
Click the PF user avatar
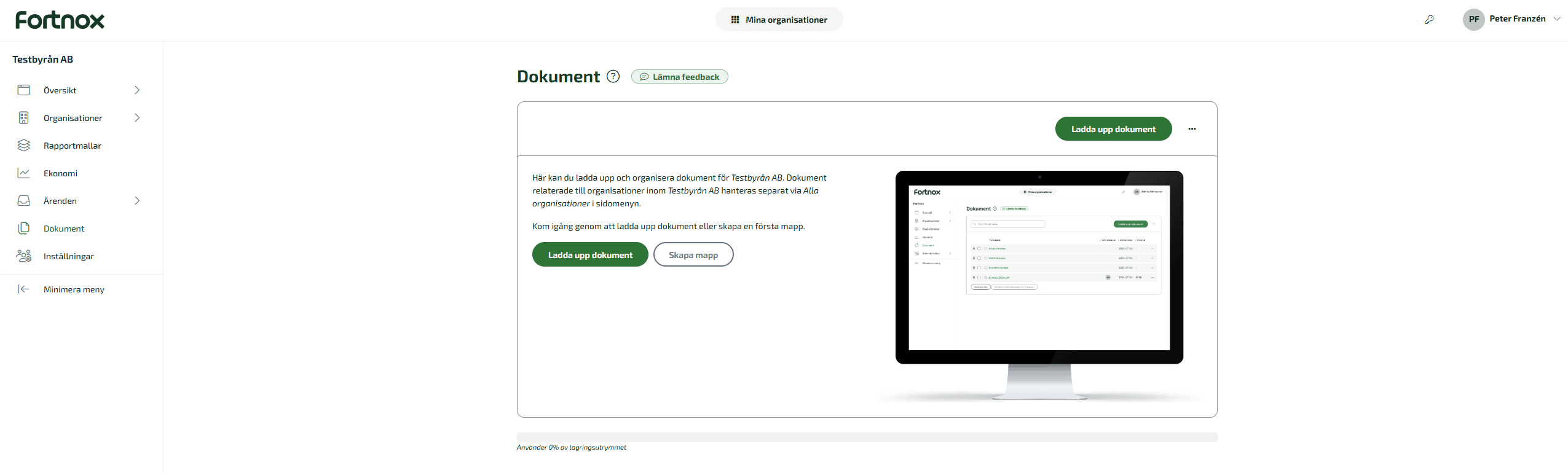[1473, 19]
